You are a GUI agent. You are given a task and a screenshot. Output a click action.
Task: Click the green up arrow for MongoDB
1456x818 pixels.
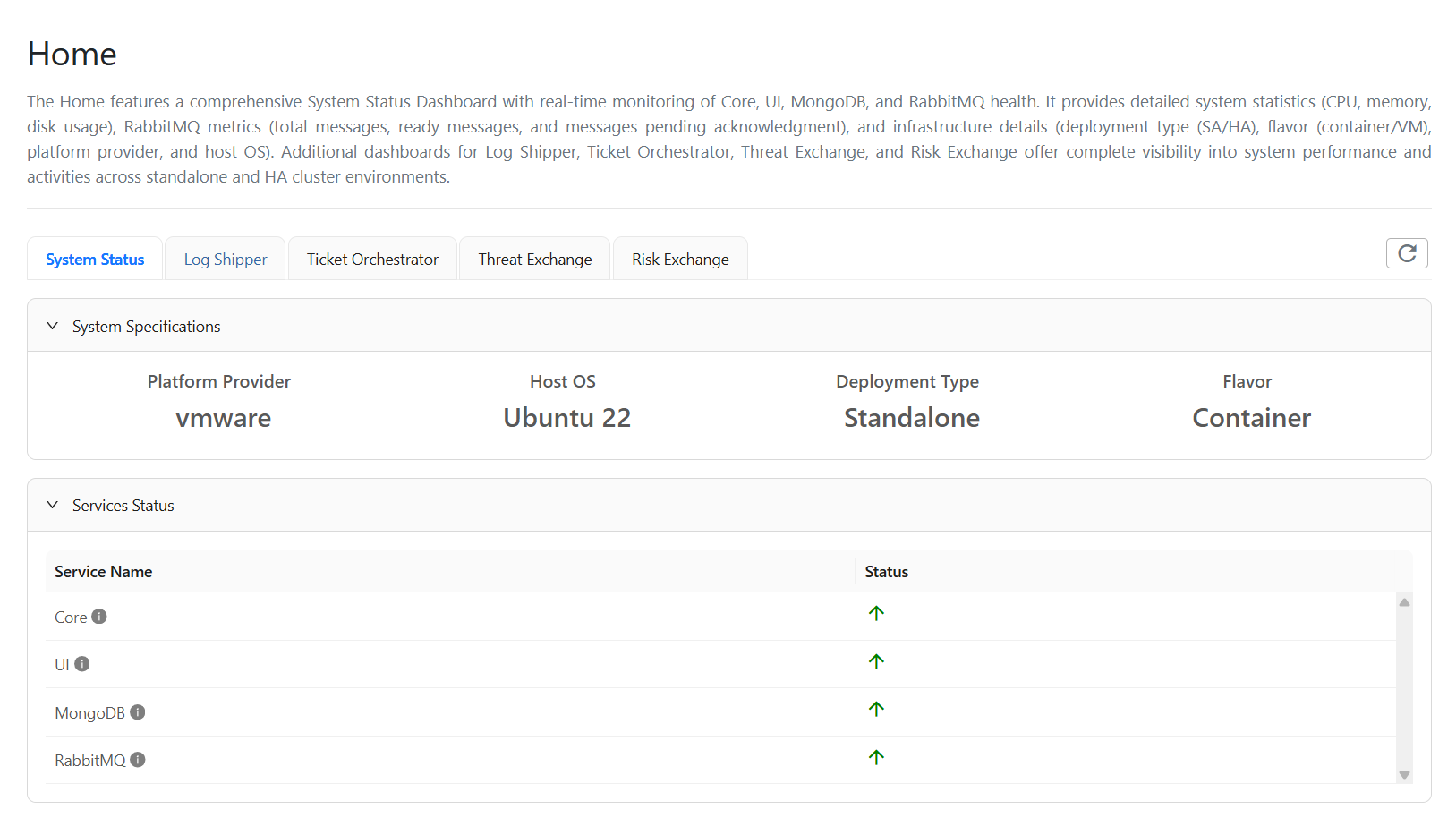tap(876, 710)
